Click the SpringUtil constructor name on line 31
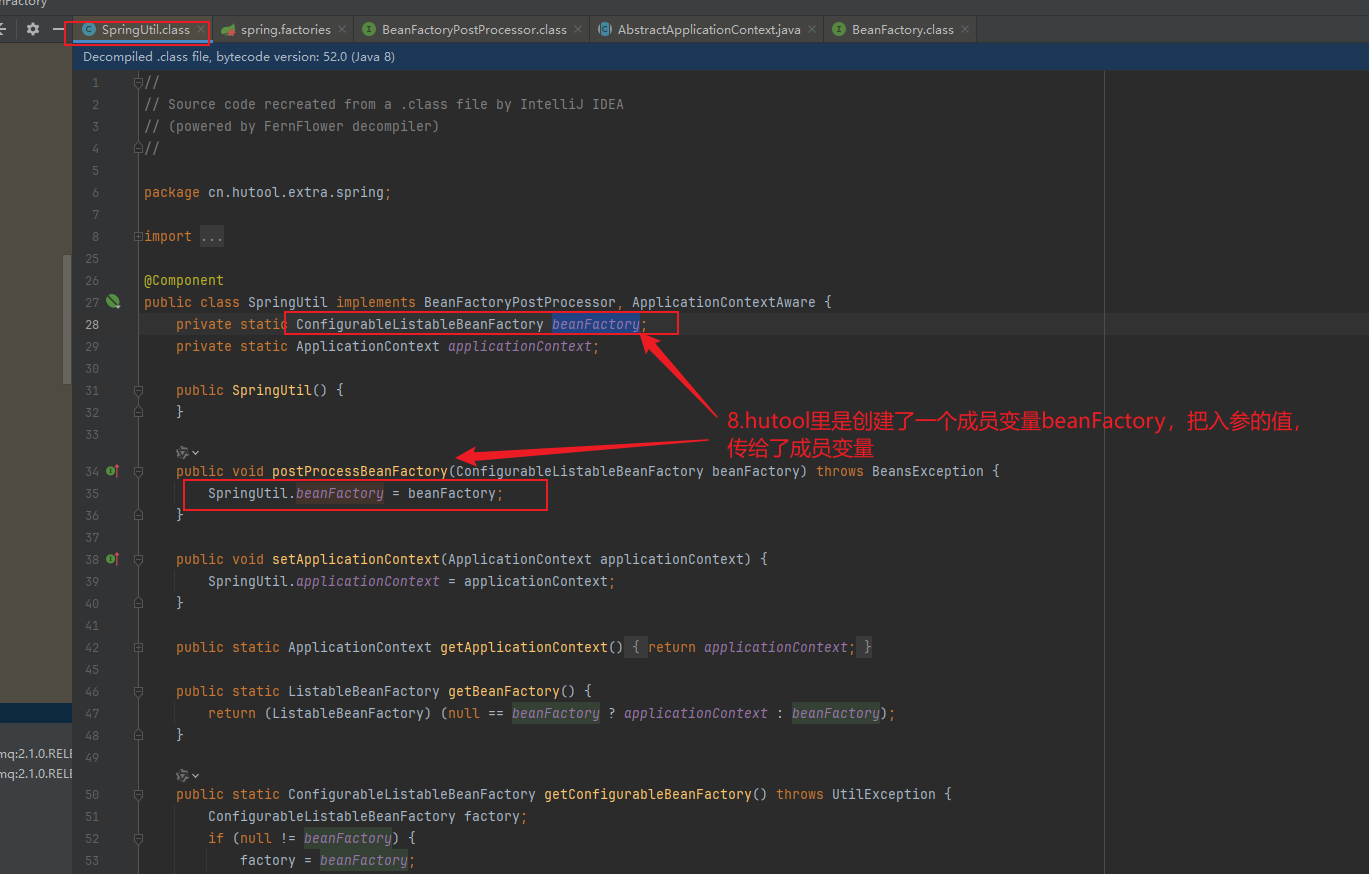Viewport: 1369px width, 874px height. click(x=272, y=390)
